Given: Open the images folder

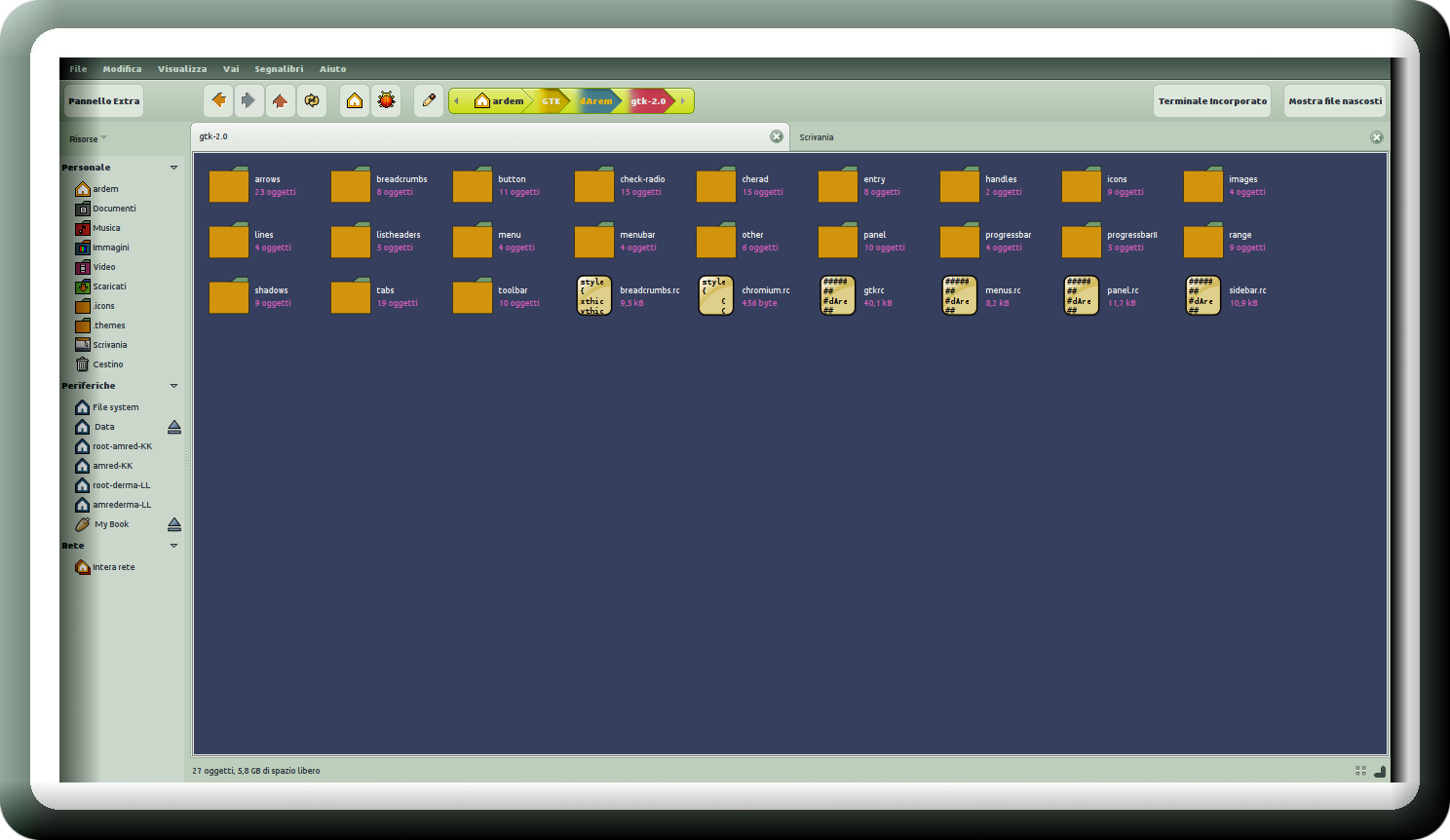Looking at the screenshot, I should click(x=1203, y=185).
